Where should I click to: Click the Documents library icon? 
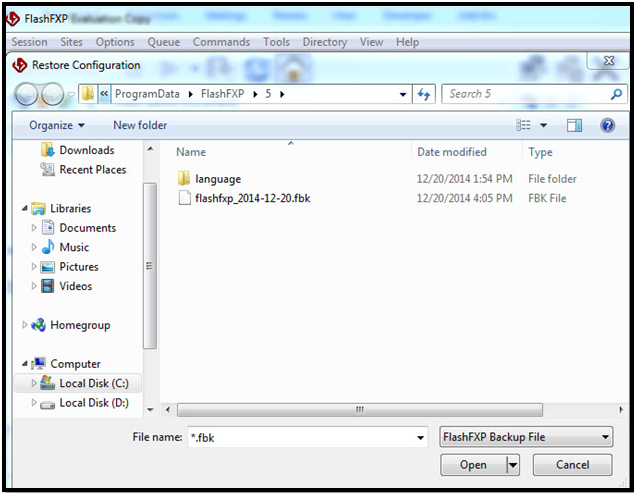point(48,227)
